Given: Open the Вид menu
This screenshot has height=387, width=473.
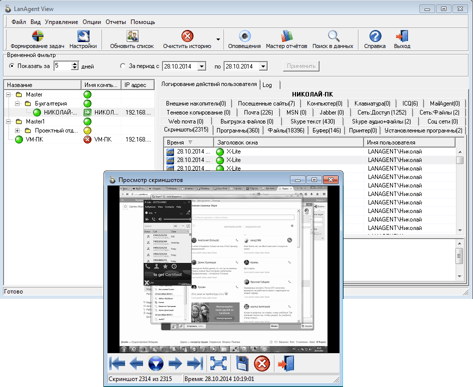Looking at the screenshot, I should [35, 22].
